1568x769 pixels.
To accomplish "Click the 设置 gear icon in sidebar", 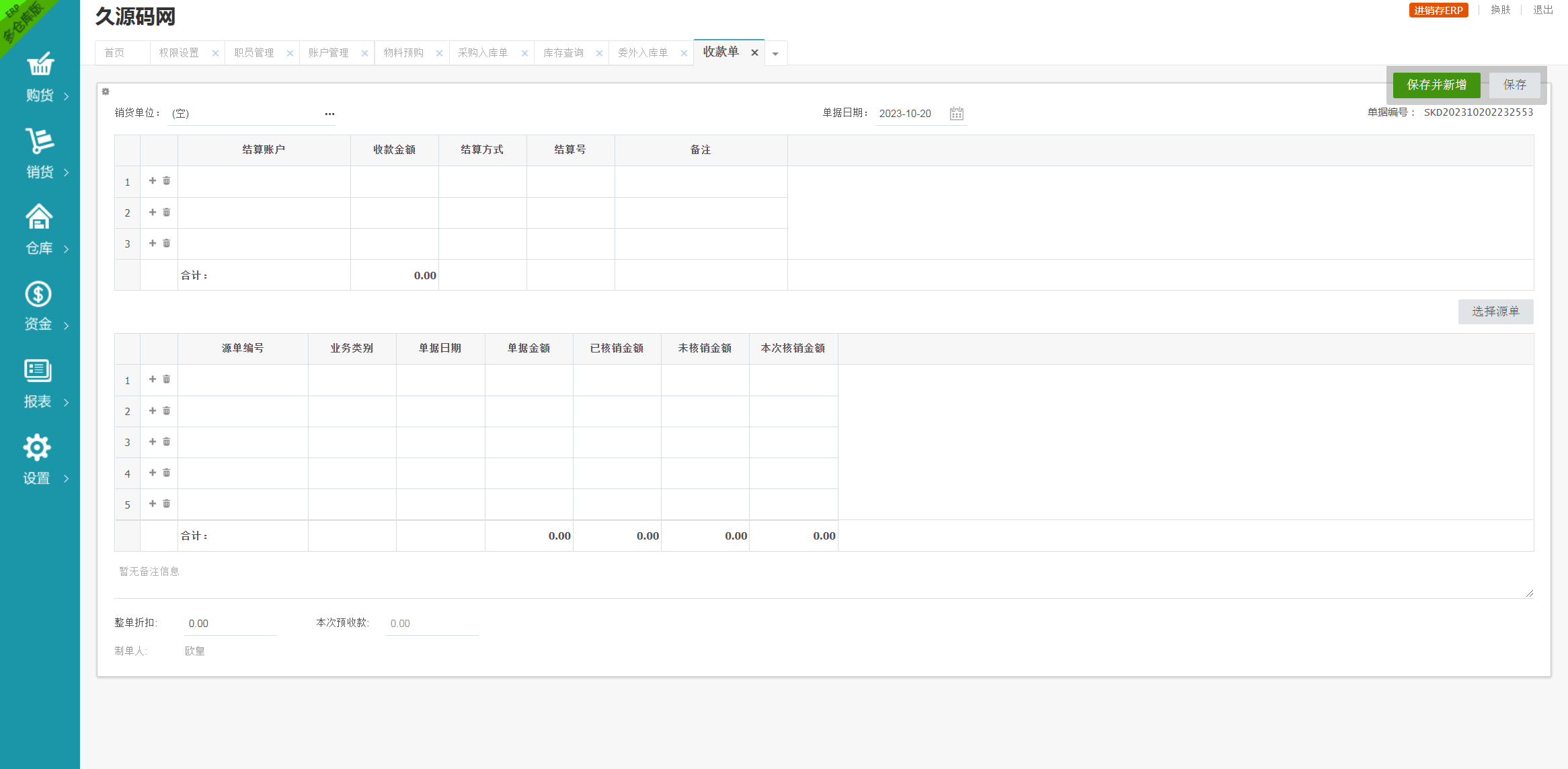I will click(x=37, y=447).
